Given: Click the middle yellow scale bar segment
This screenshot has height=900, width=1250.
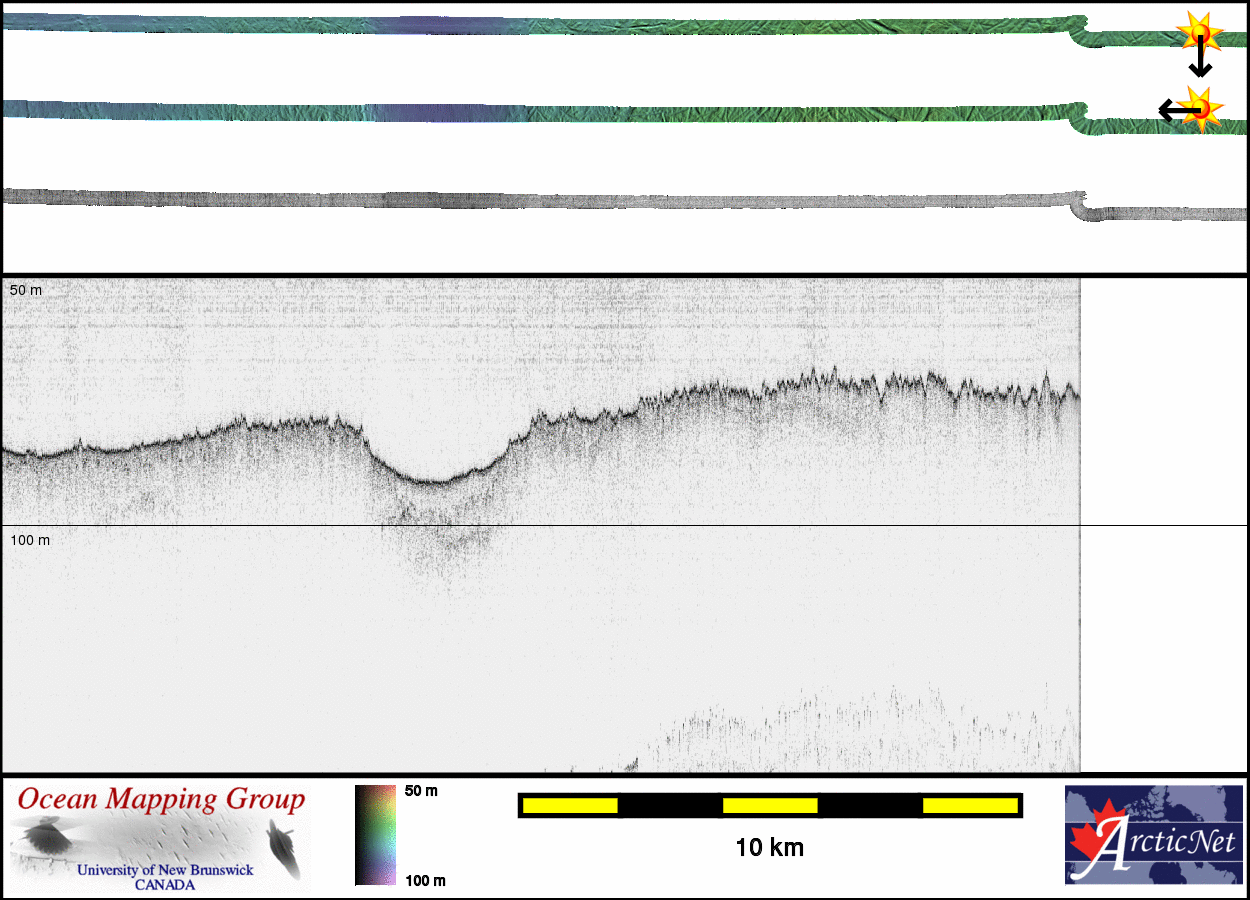Looking at the screenshot, I should click(770, 805).
